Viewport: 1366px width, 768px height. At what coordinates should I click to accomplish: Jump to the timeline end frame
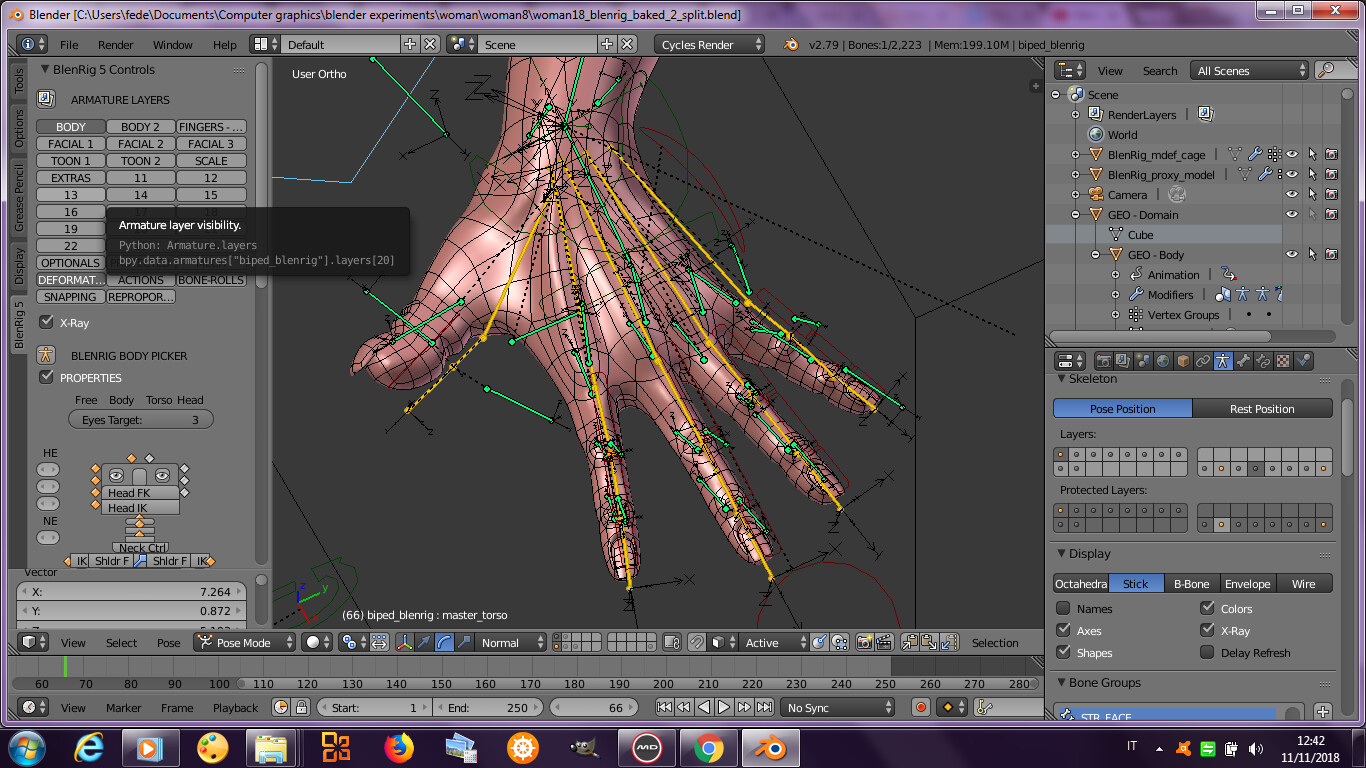pos(764,707)
